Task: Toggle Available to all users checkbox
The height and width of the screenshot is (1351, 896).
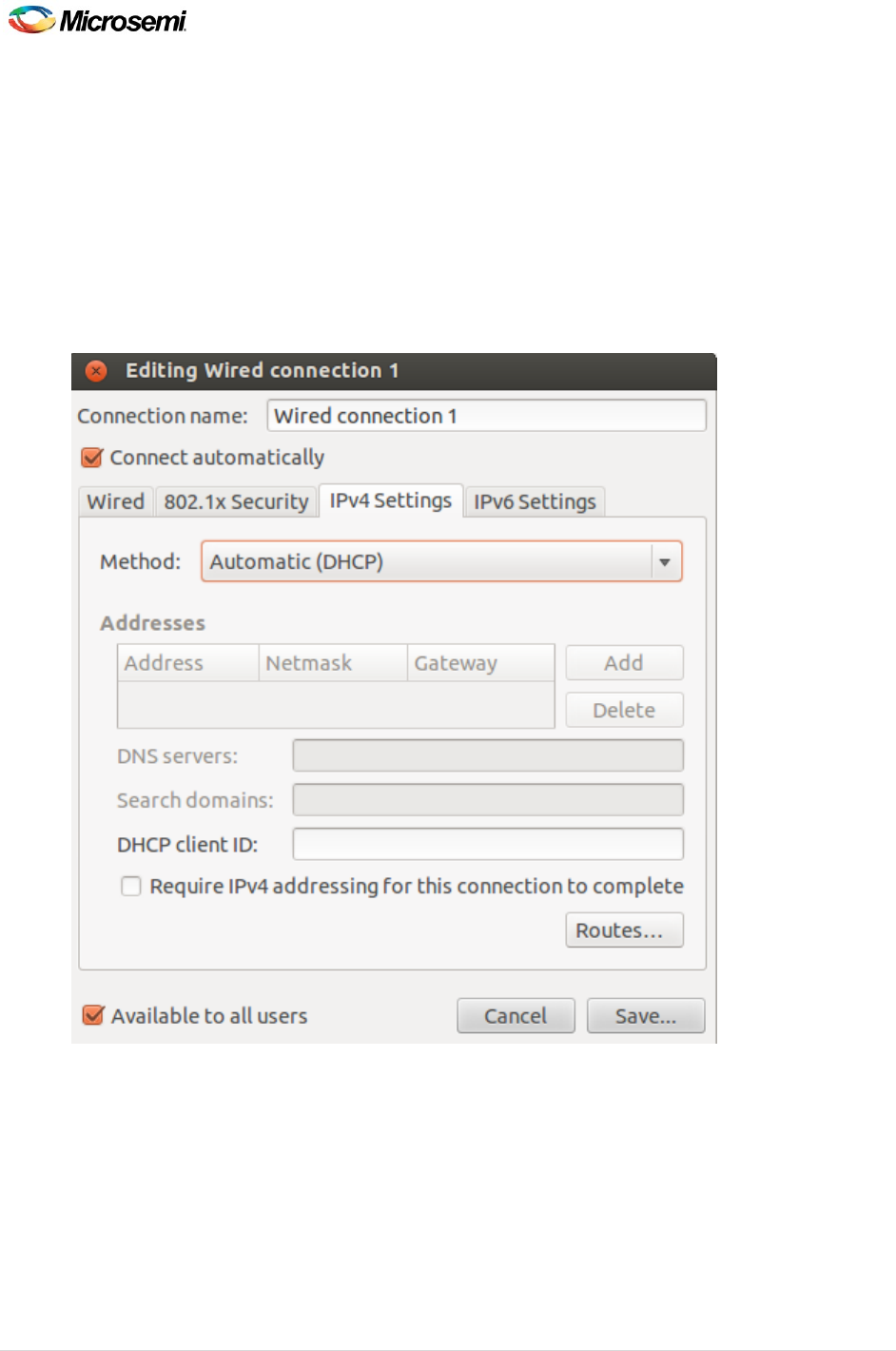Action: coord(93,1015)
